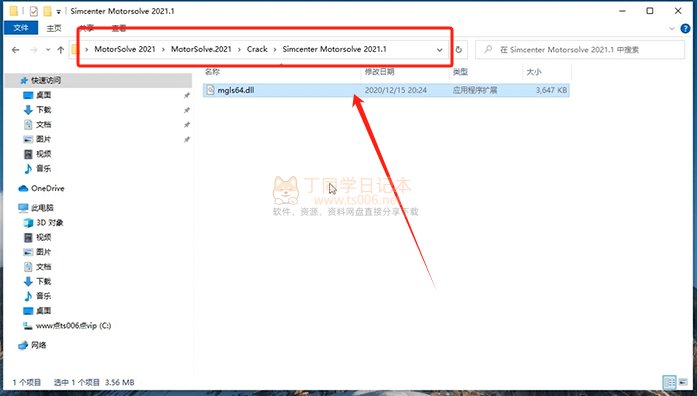Open the 文件 ribbon tab

click(20, 28)
